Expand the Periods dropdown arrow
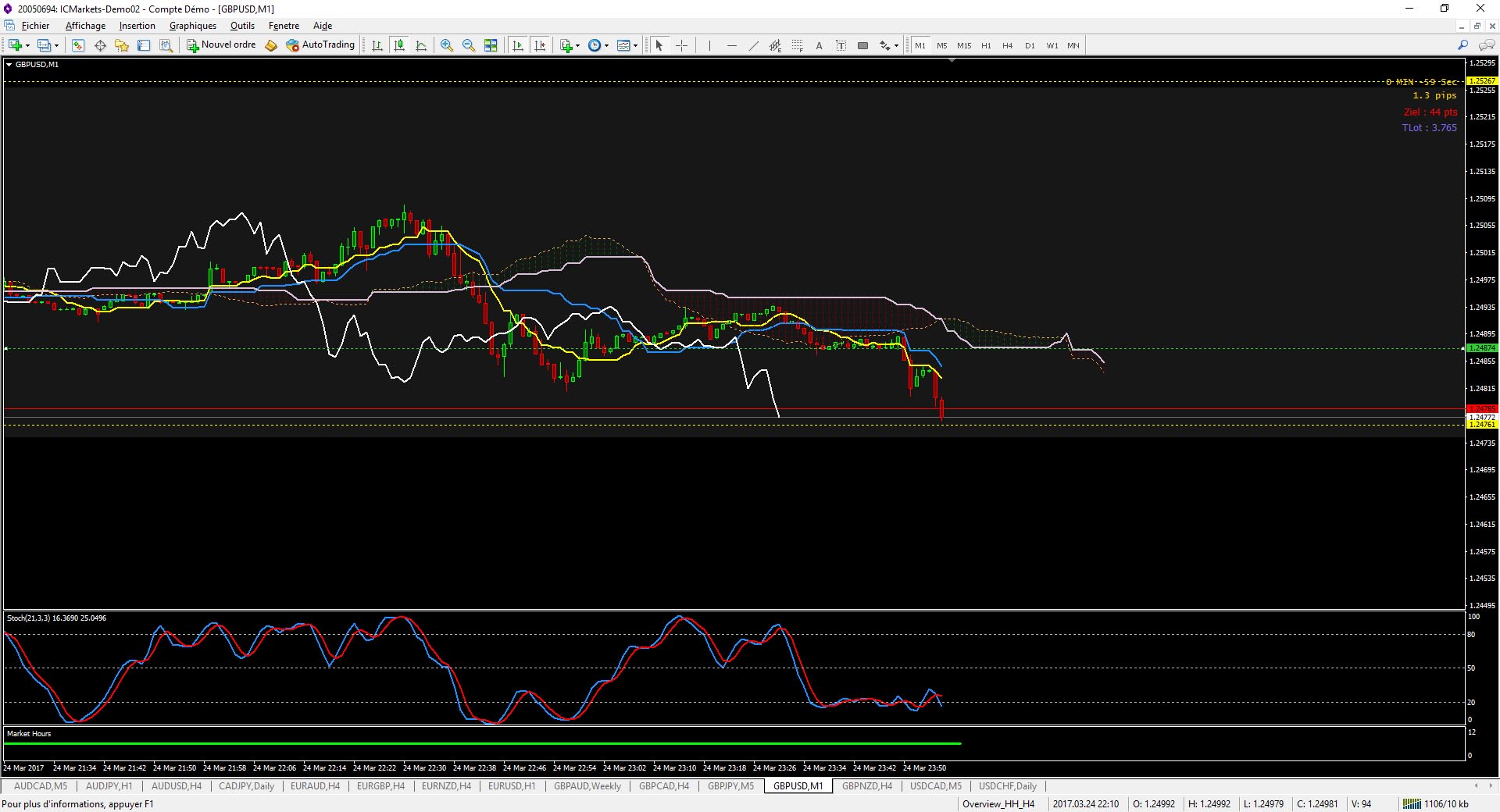1500x812 pixels. pyautogui.click(x=606, y=45)
